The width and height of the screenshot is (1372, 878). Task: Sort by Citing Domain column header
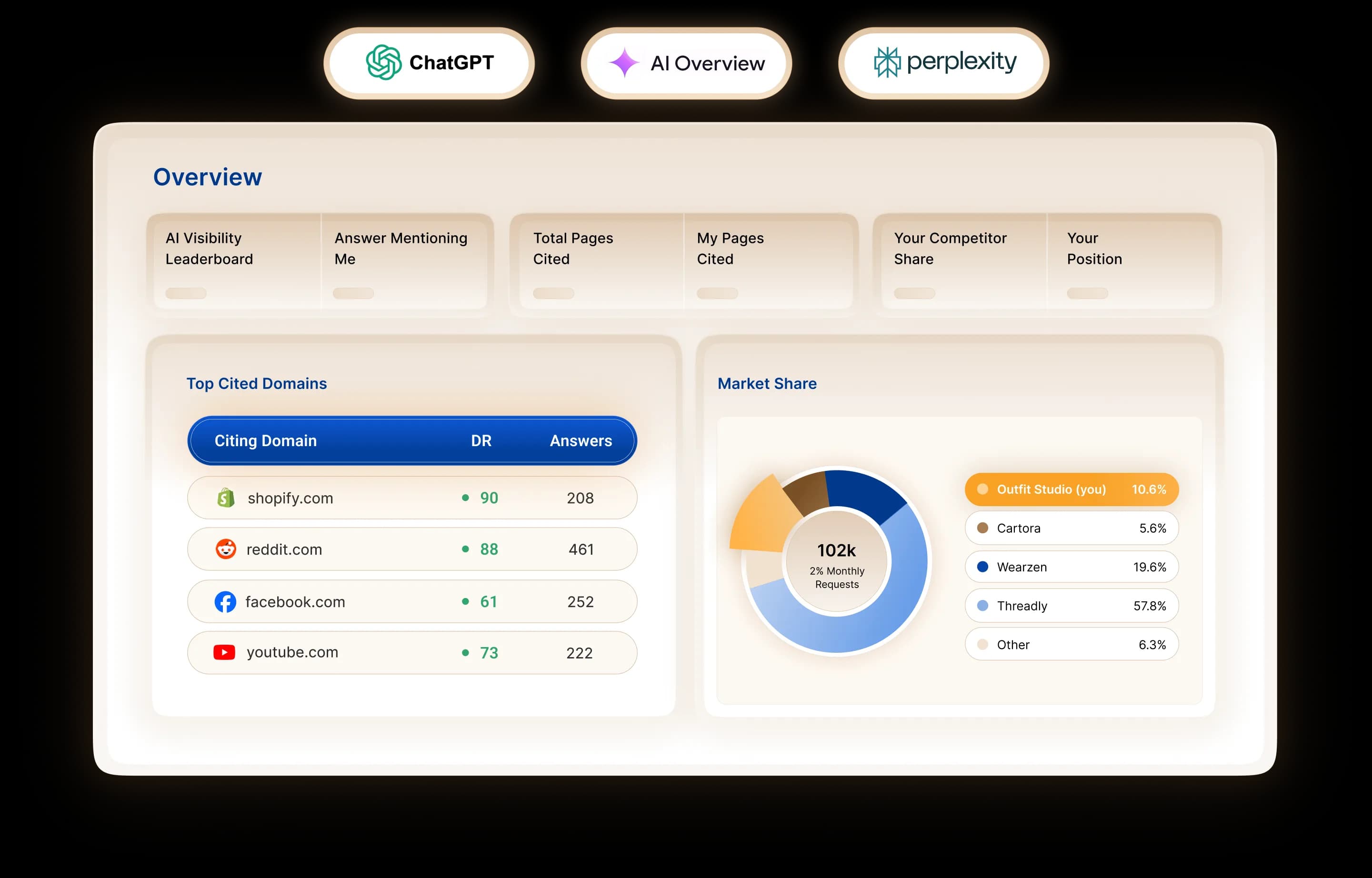[265, 441]
